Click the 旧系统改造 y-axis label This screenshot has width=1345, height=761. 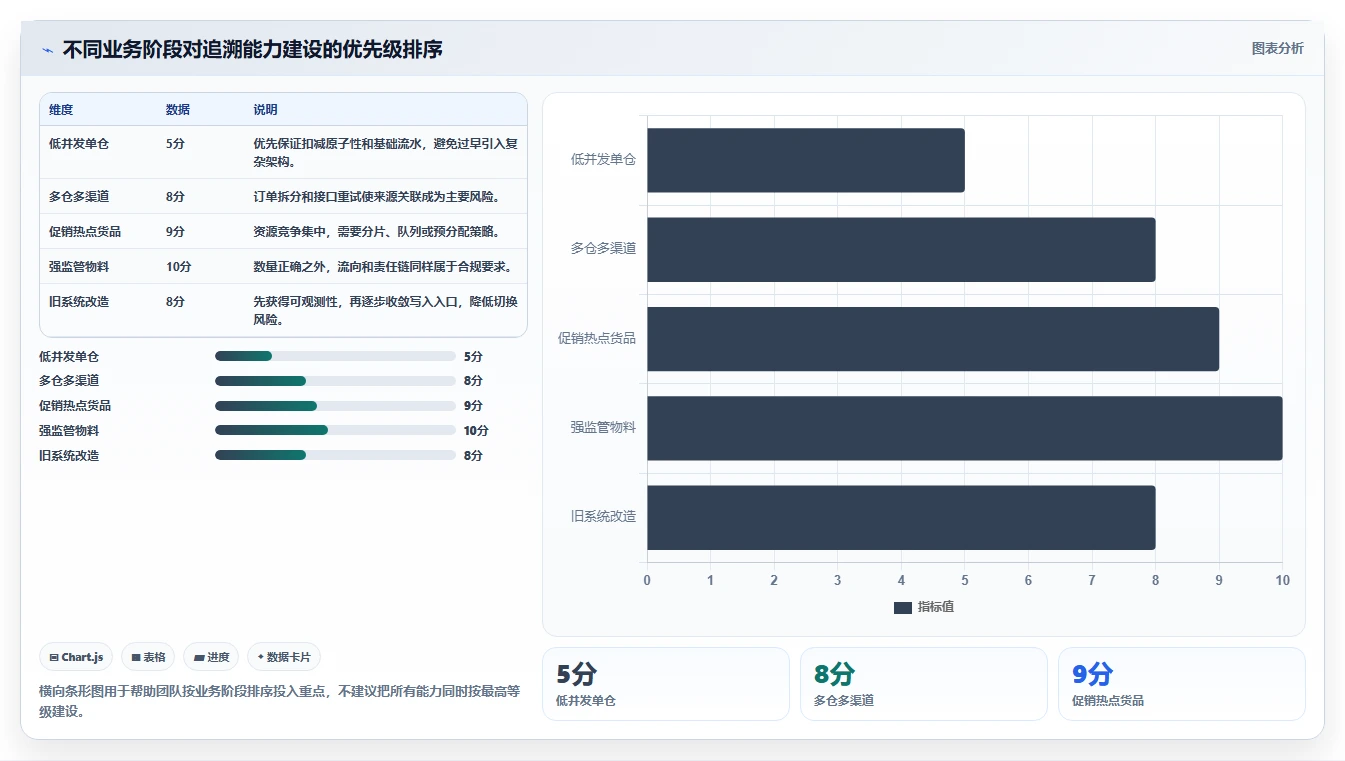click(x=603, y=517)
